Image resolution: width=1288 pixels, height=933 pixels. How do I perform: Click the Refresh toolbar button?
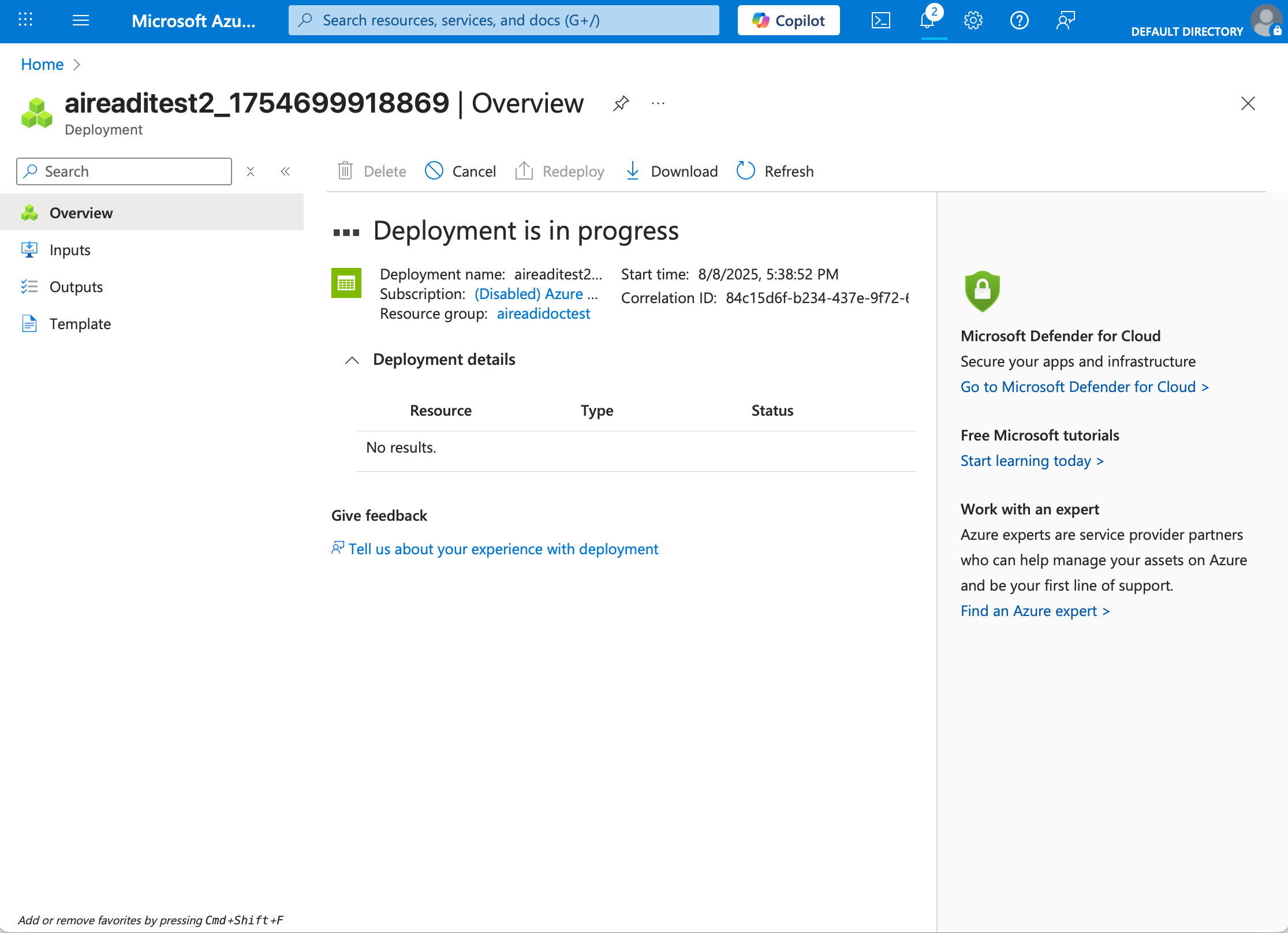pos(775,171)
